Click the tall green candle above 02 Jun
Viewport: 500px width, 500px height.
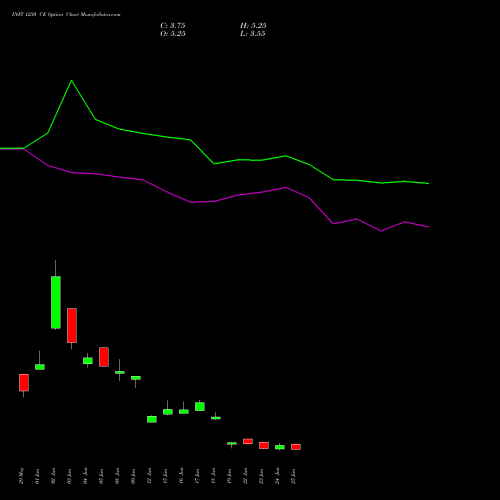pos(56,302)
